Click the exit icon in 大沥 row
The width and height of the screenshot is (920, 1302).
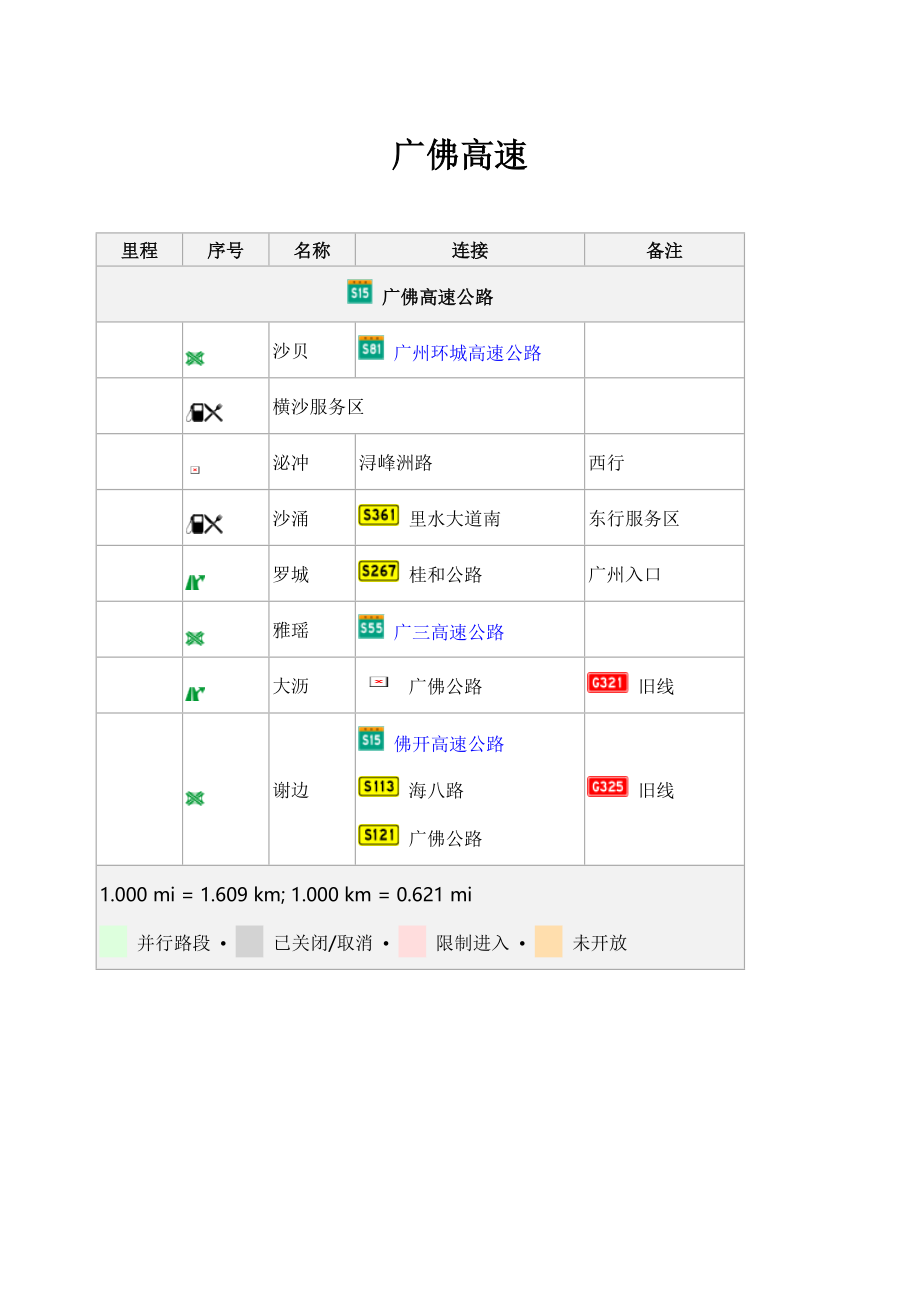tap(195, 693)
